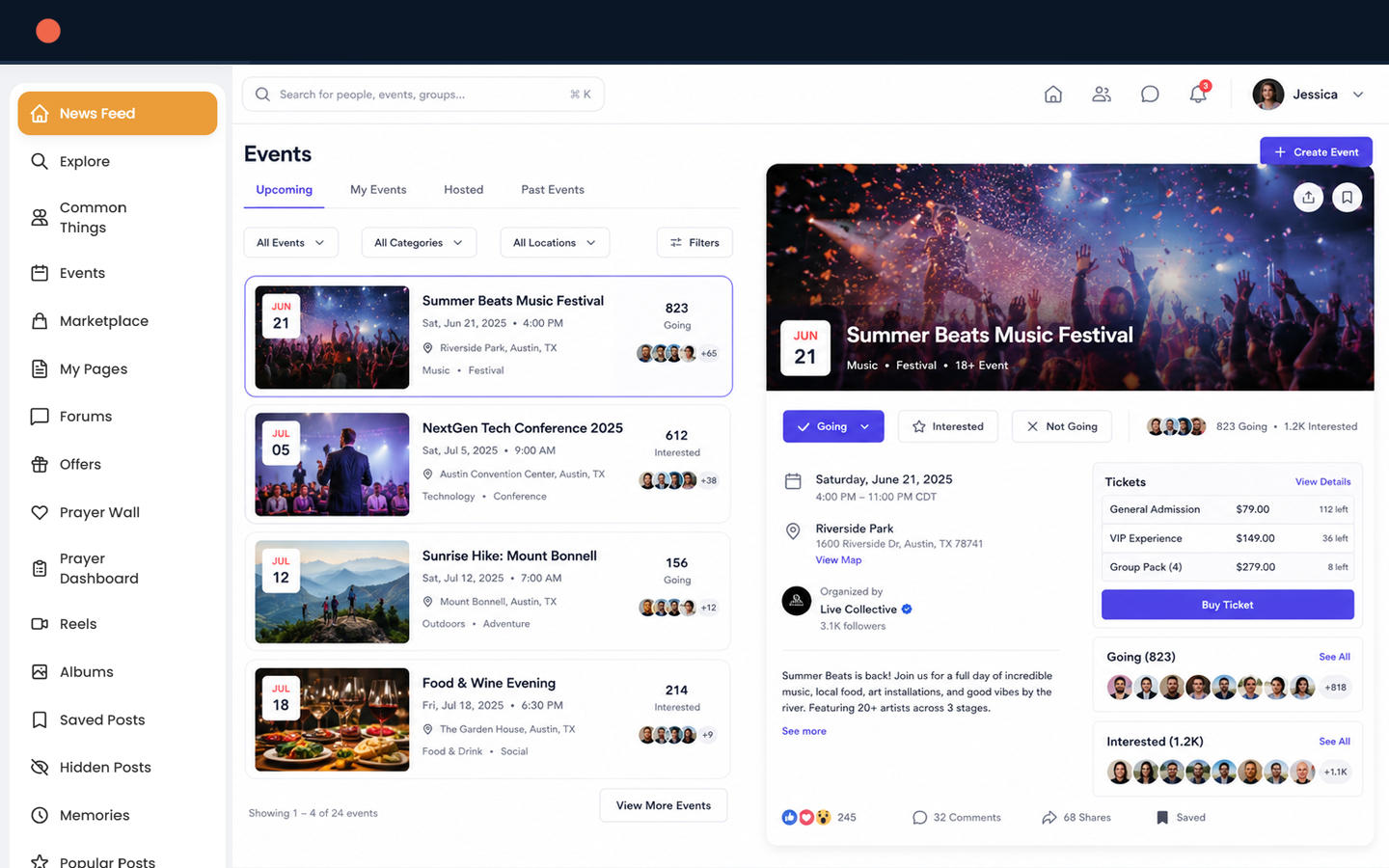Image resolution: width=1389 pixels, height=868 pixels.
Task: Select the General Admission ticket row
Action: click(1227, 509)
